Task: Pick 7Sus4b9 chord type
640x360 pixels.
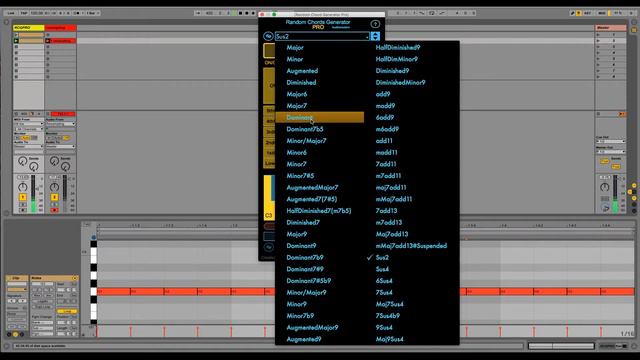Action: 388,316
